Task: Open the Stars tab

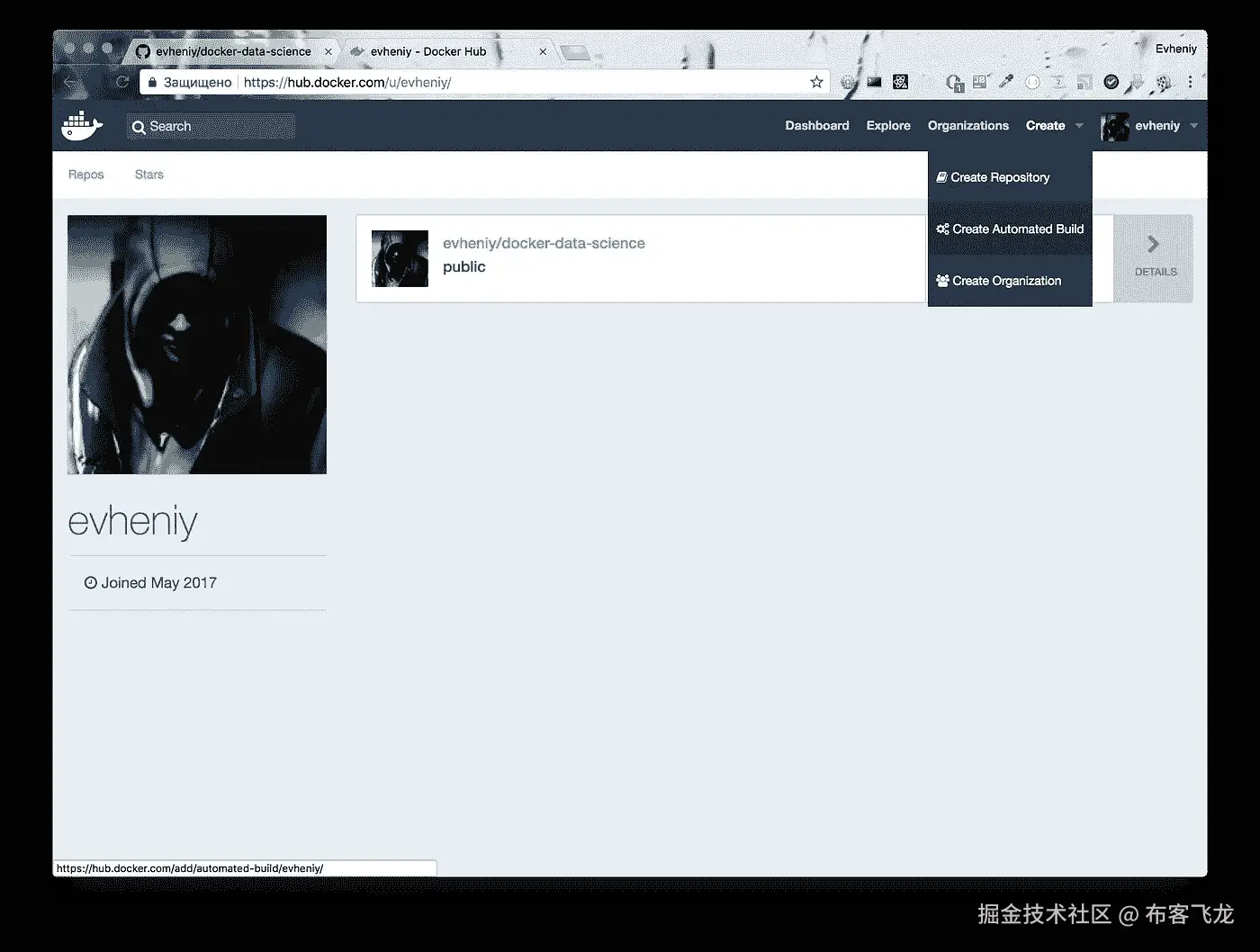Action: coord(149,175)
